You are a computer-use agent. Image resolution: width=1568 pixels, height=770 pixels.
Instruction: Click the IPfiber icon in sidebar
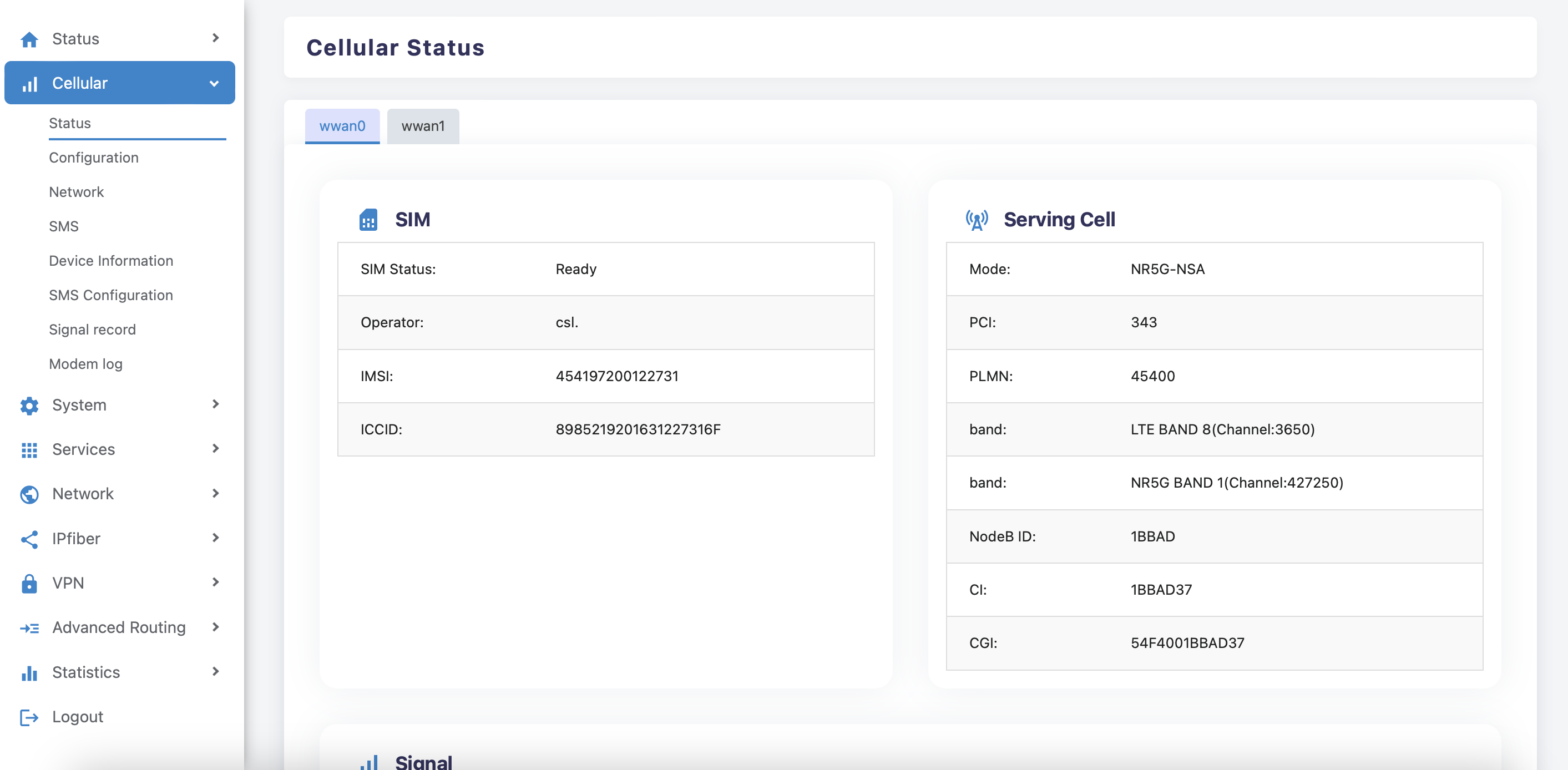pos(28,538)
